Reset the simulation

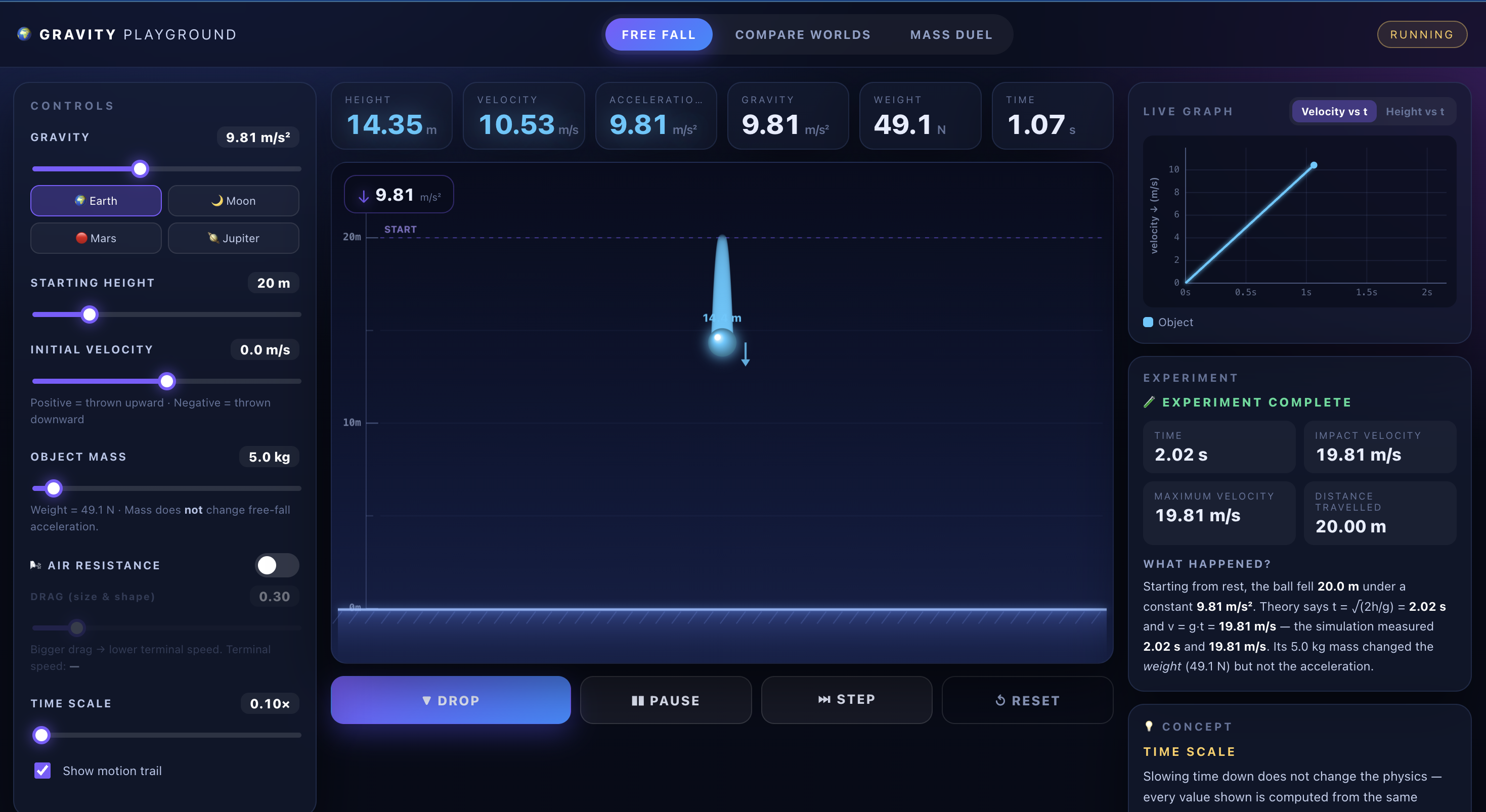pos(1027,700)
